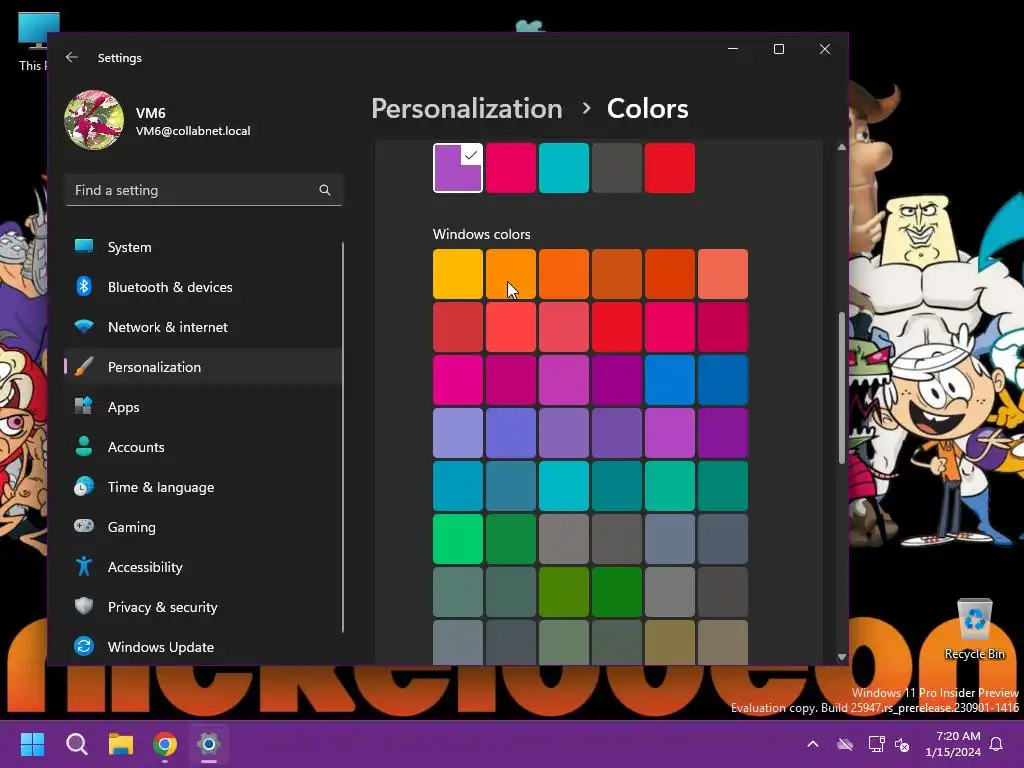Open the Accounts page

(x=203, y=447)
